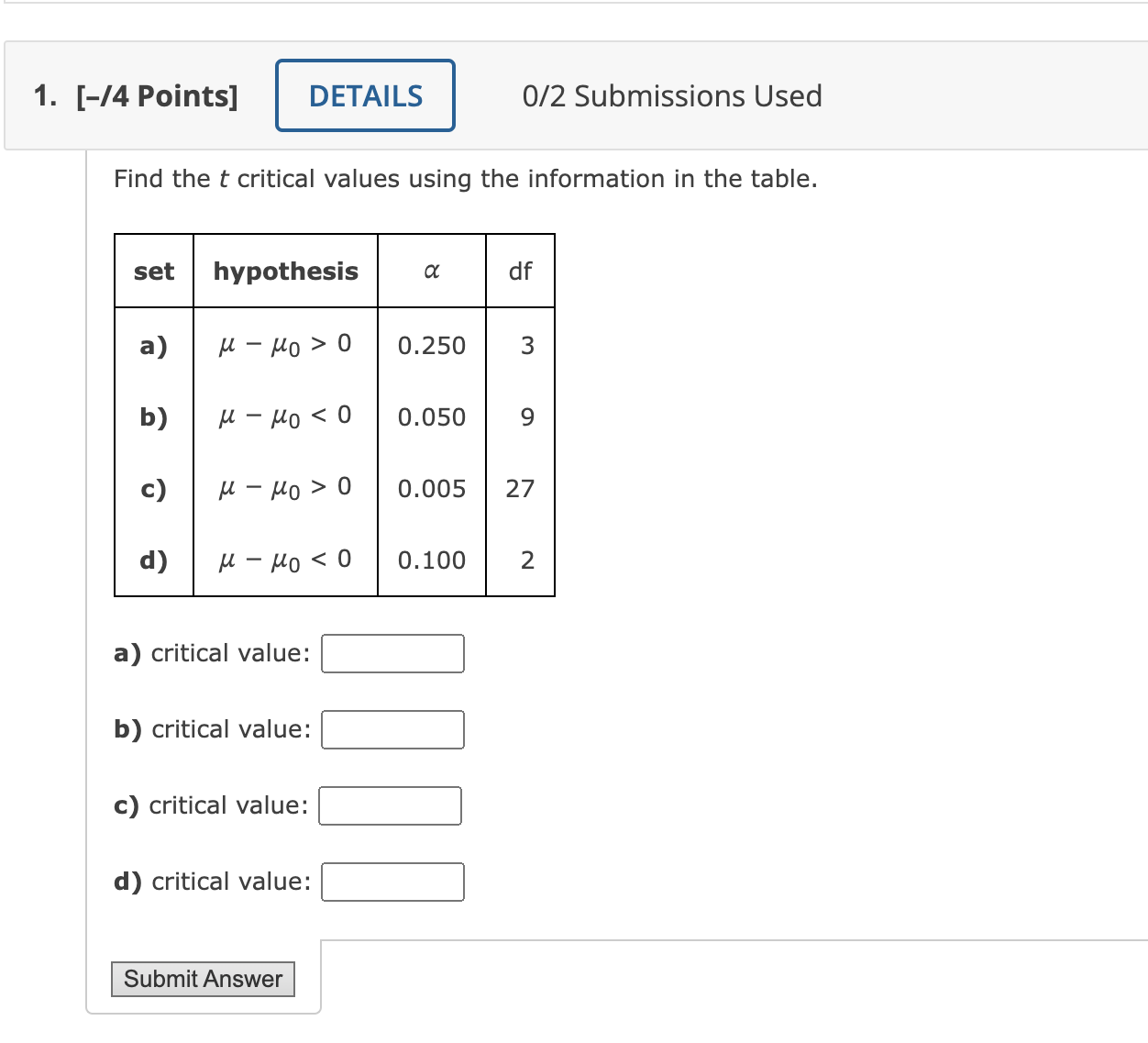
Task: Click the critical value input for part b
Action: pyautogui.click(x=392, y=729)
